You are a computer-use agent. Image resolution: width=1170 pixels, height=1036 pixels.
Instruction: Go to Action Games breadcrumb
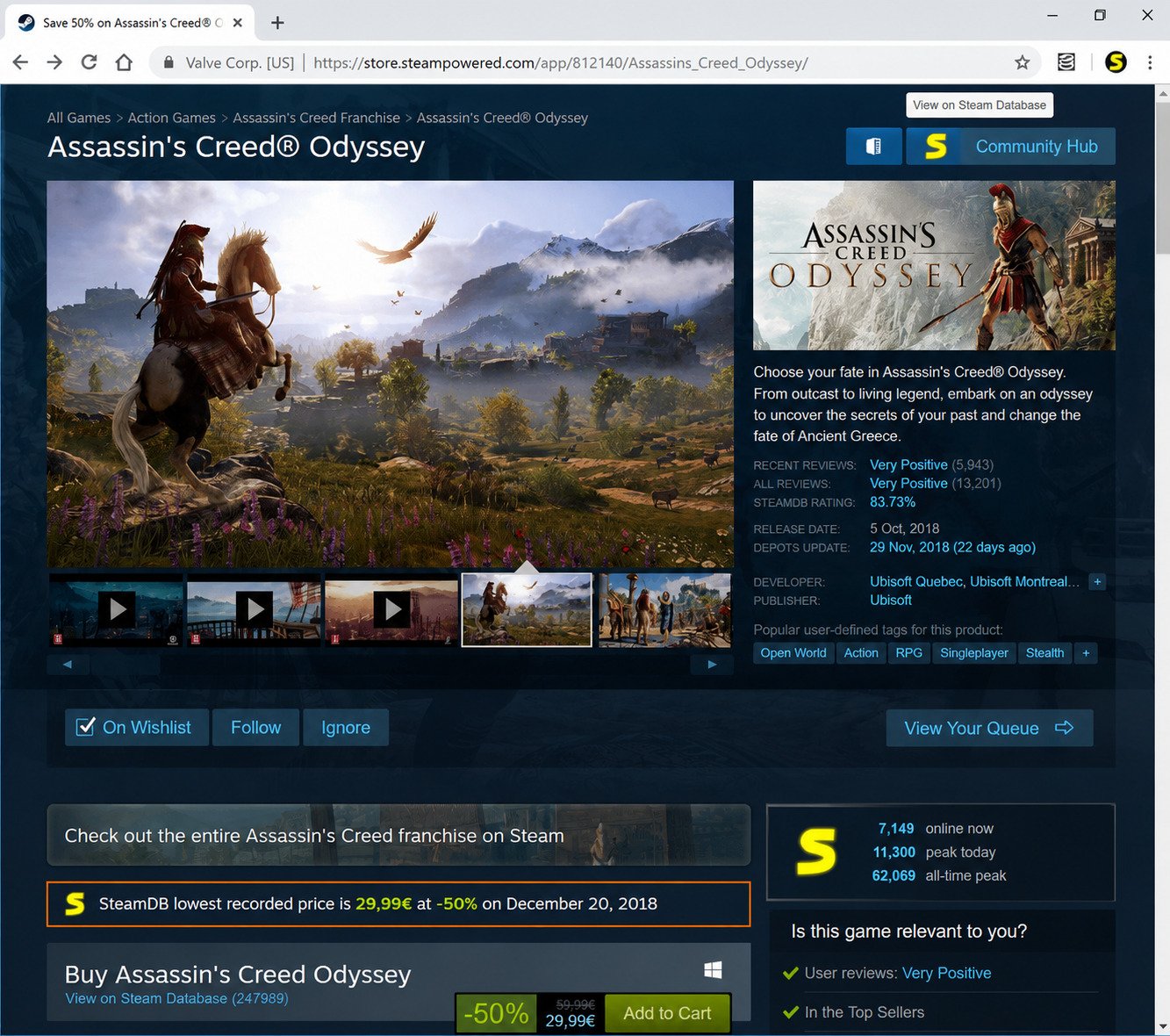tap(171, 118)
